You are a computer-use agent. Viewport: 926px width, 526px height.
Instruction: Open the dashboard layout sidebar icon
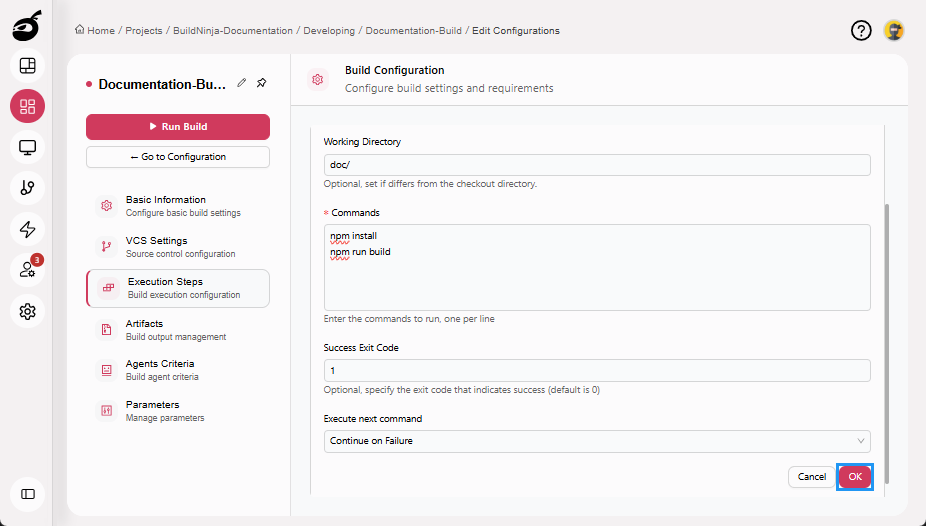click(x=27, y=66)
